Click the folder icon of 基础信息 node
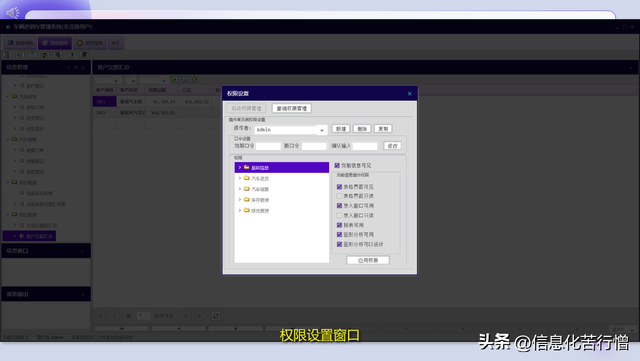This screenshot has width=640, height=361. pos(247,167)
